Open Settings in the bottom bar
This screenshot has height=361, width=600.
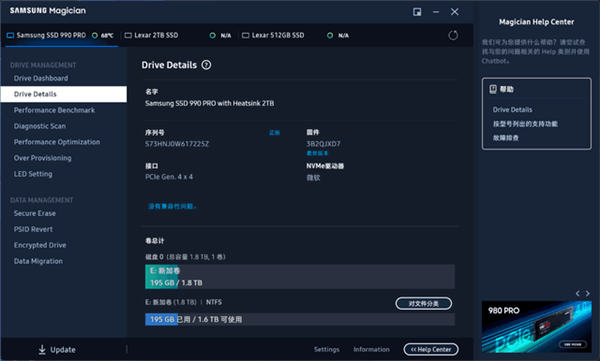point(326,350)
